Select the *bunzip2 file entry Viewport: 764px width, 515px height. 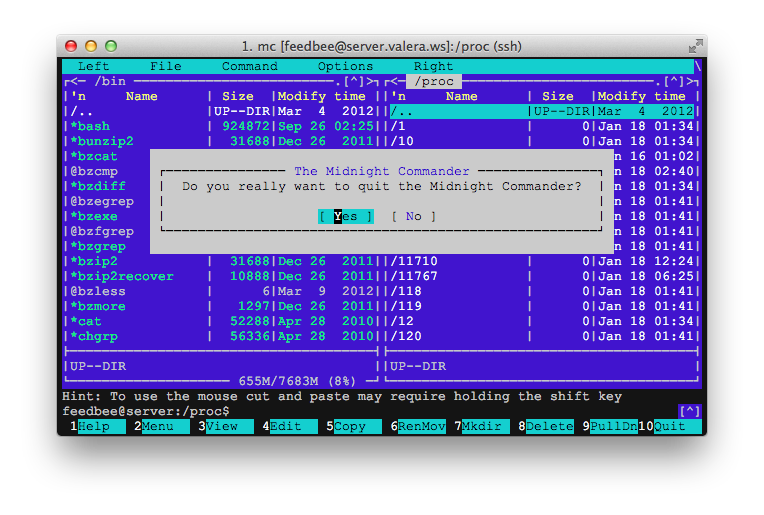click(221, 141)
